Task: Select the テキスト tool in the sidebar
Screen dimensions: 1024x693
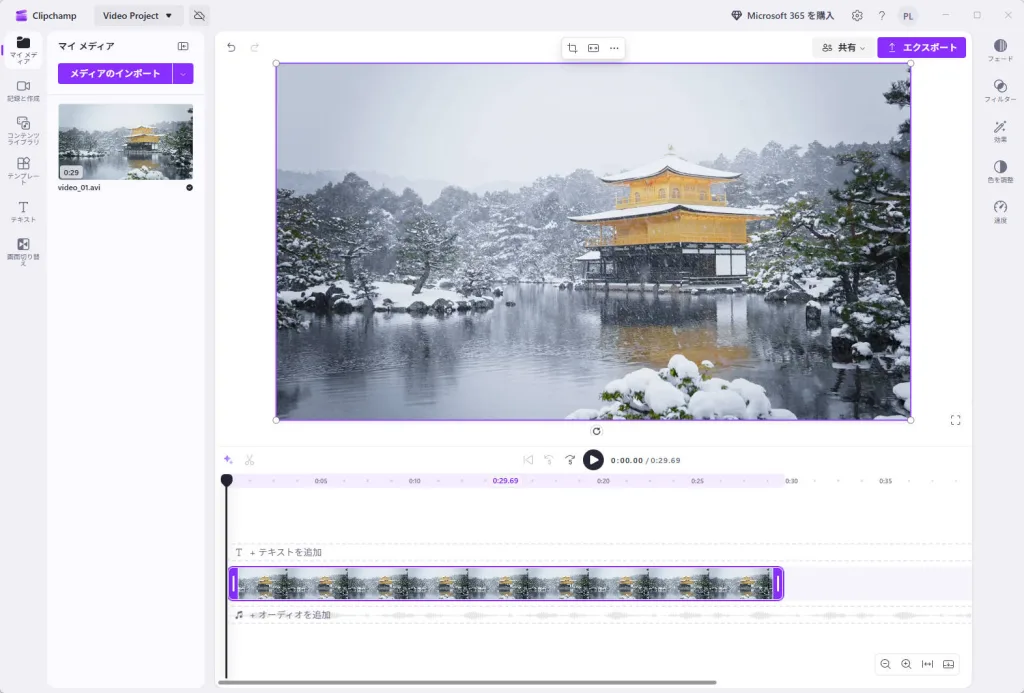Action: point(22,212)
